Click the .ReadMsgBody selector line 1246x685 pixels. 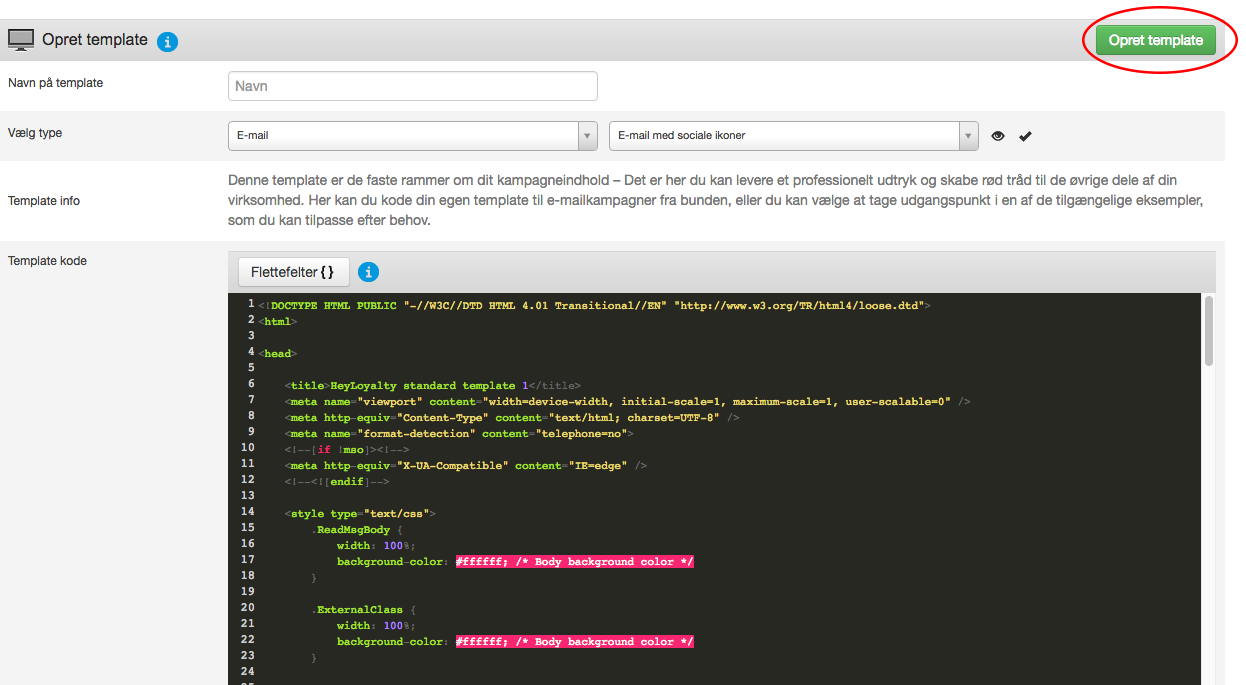coord(357,529)
